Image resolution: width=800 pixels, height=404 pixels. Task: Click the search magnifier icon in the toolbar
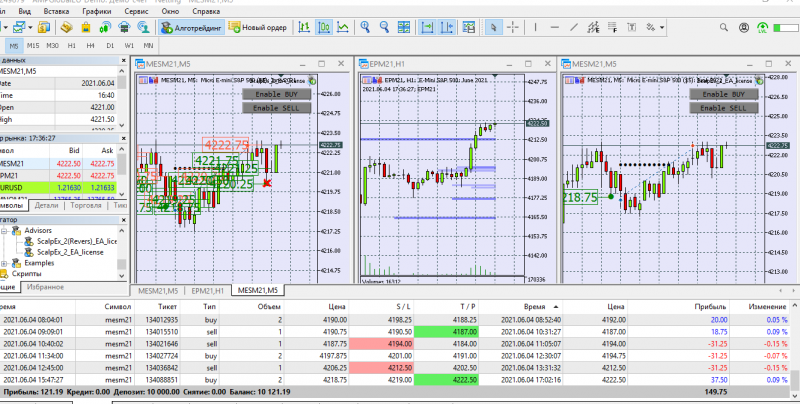pos(723,27)
